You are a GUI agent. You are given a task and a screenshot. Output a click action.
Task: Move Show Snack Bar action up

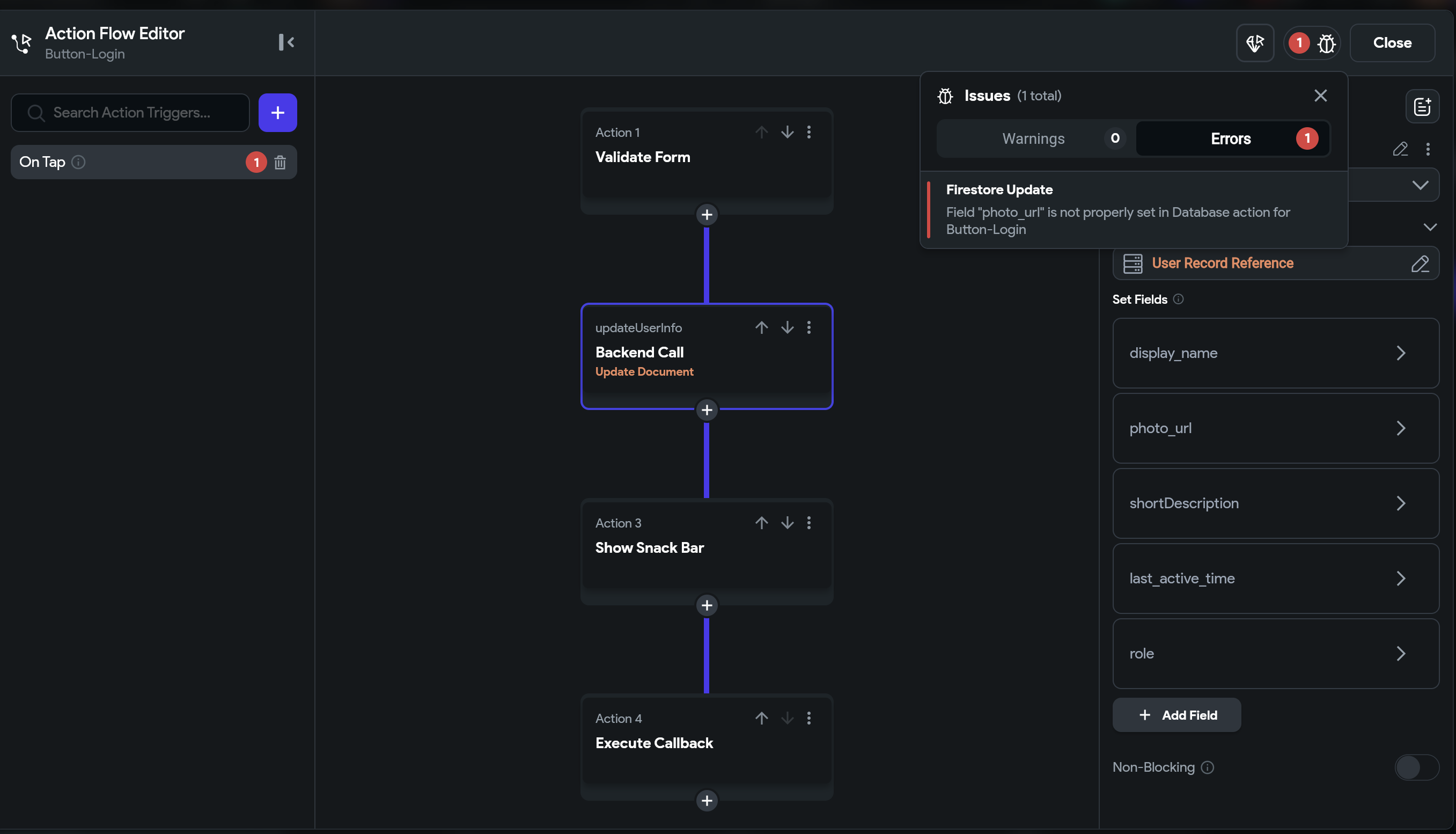tap(761, 523)
